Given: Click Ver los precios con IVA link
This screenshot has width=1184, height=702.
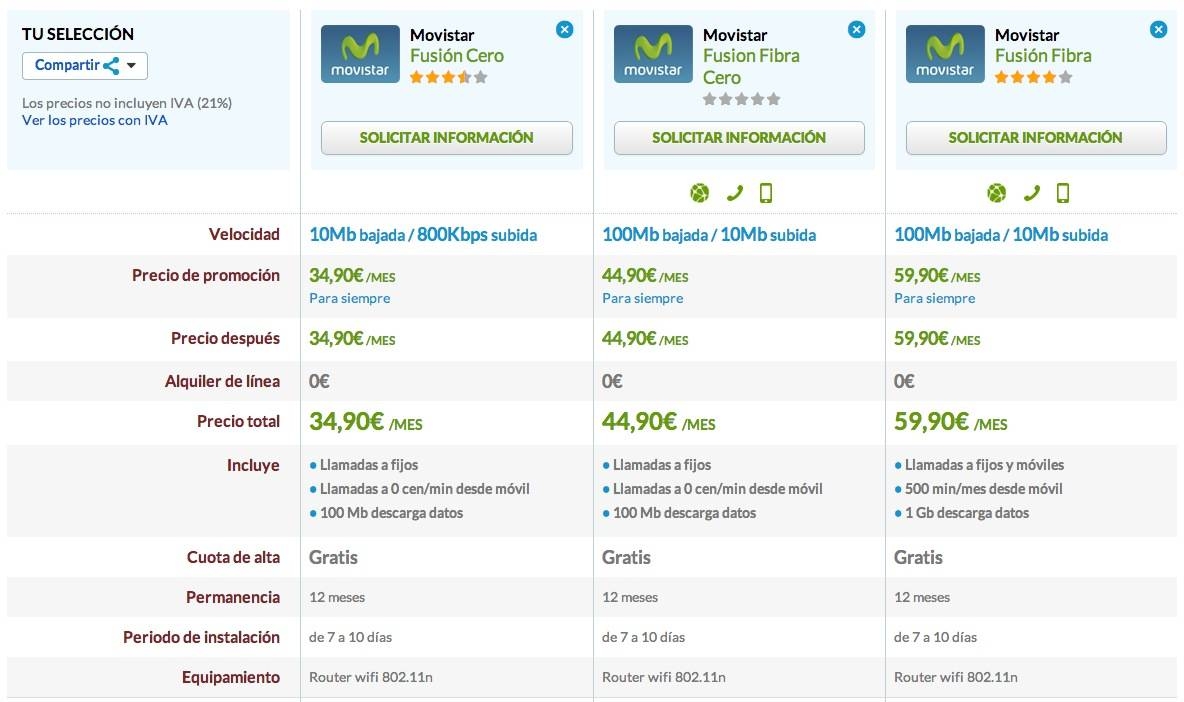Looking at the screenshot, I should 94,120.
